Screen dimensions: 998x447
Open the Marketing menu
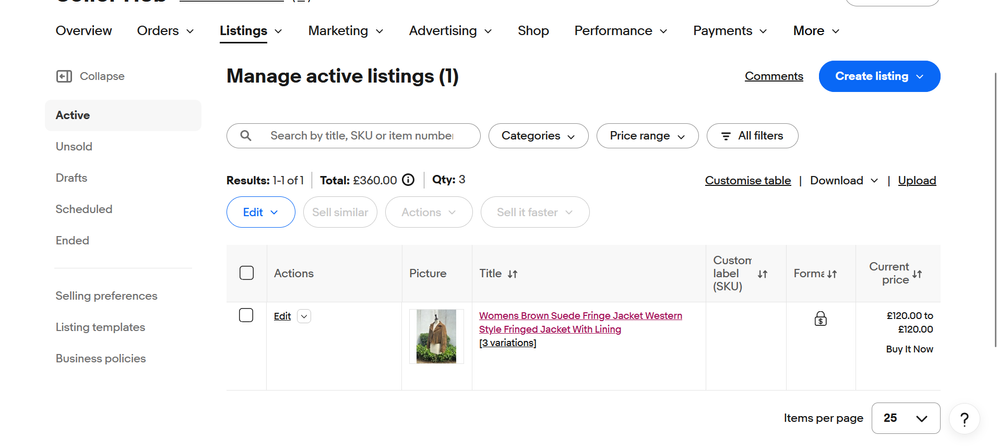point(345,31)
